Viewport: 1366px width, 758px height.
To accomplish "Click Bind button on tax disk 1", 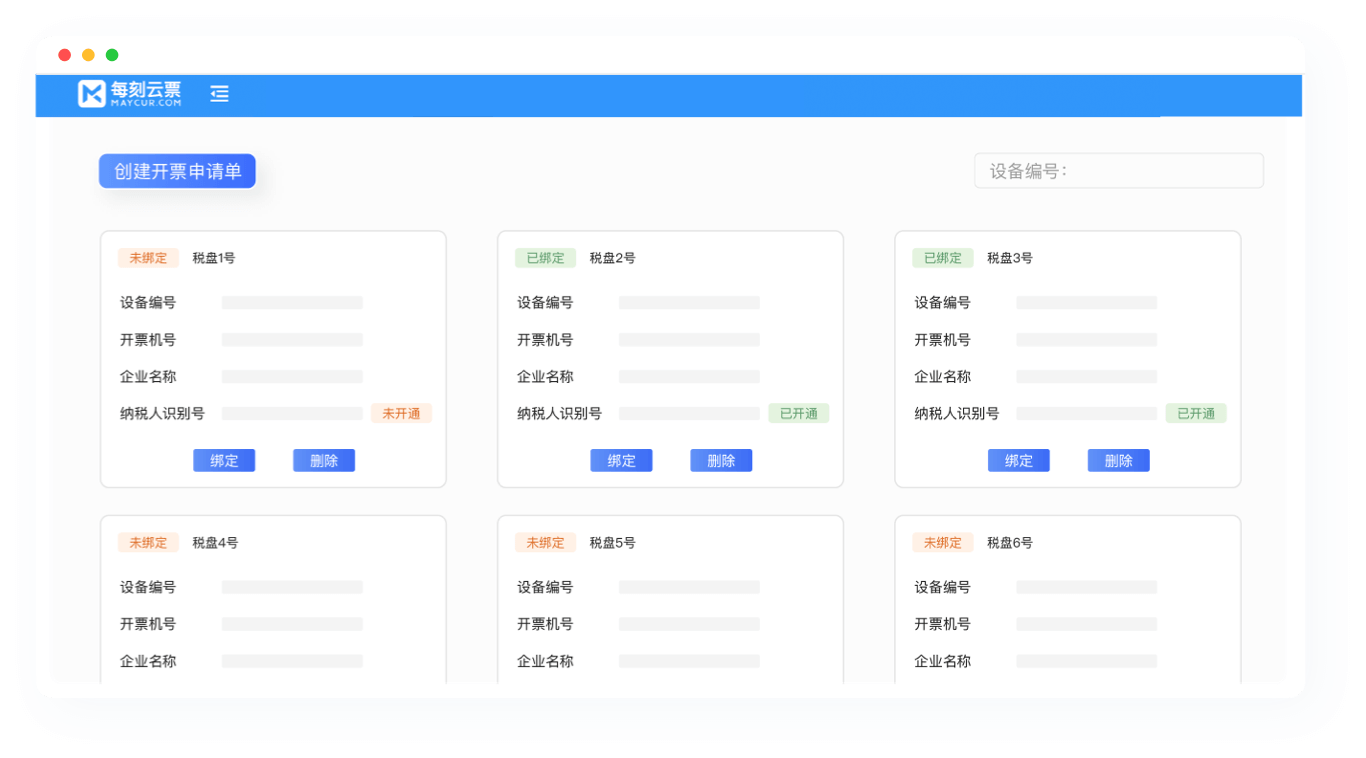I will click(224, 460).
